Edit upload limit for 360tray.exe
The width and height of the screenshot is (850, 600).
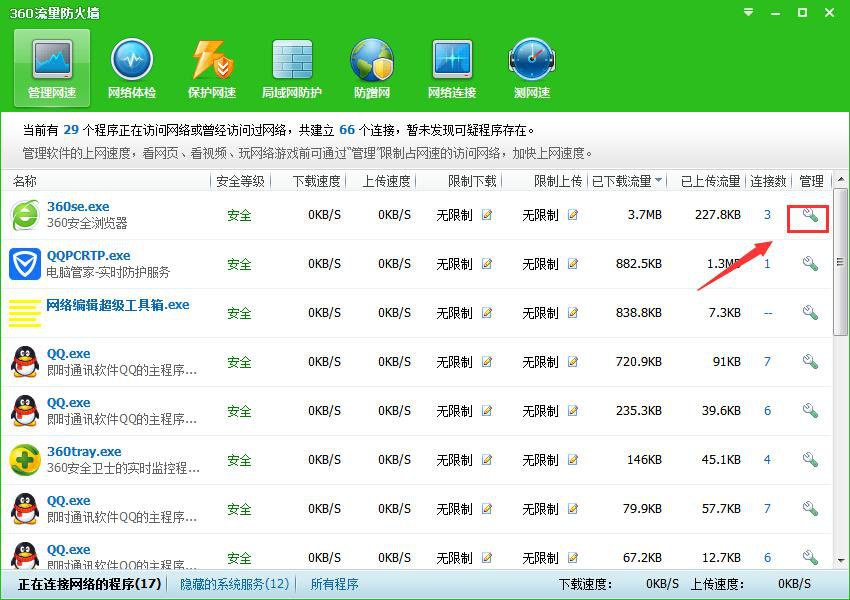[x=573, y=460]
